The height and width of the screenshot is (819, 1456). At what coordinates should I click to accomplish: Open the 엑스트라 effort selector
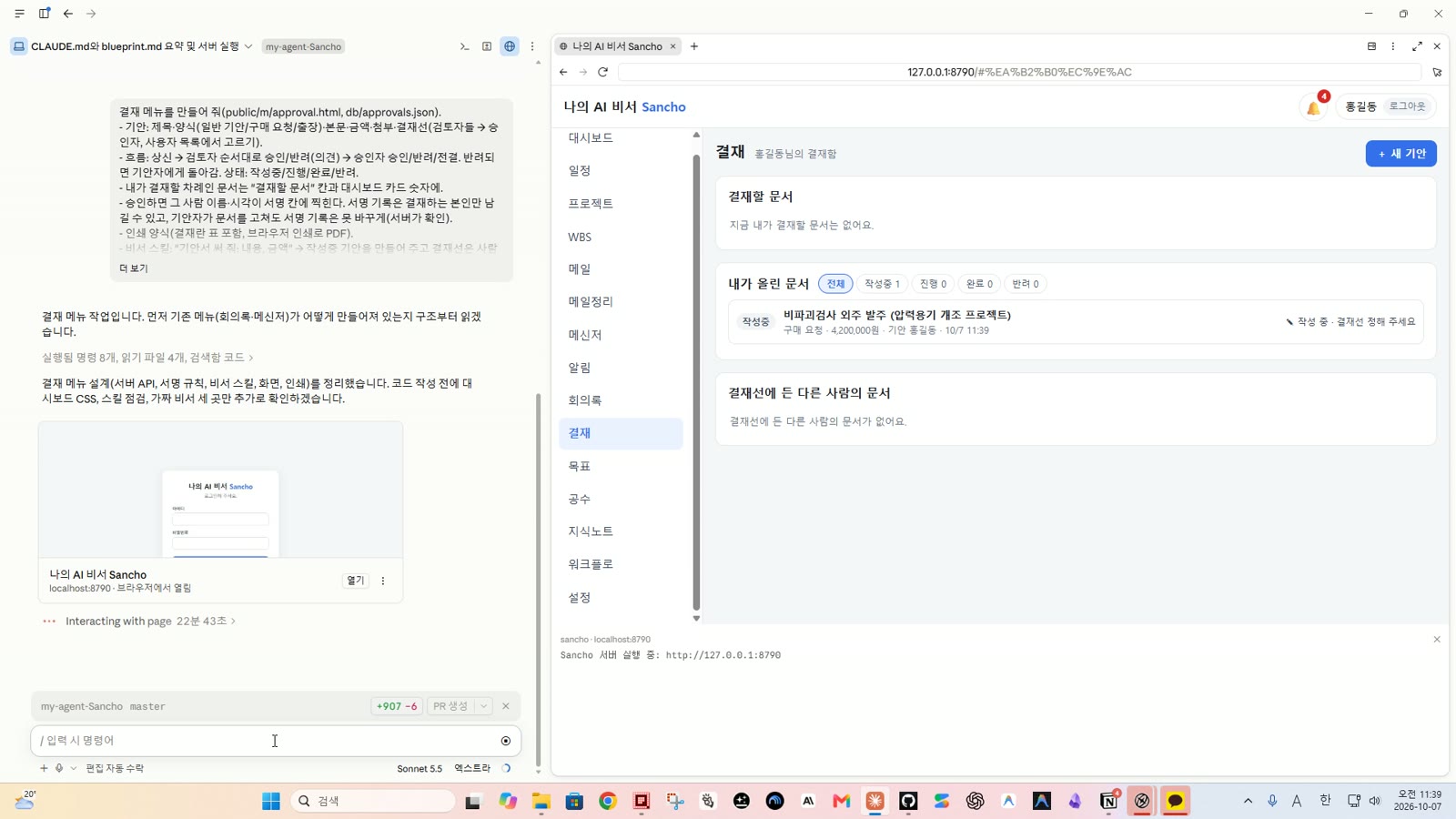click(x=472, y=768)
